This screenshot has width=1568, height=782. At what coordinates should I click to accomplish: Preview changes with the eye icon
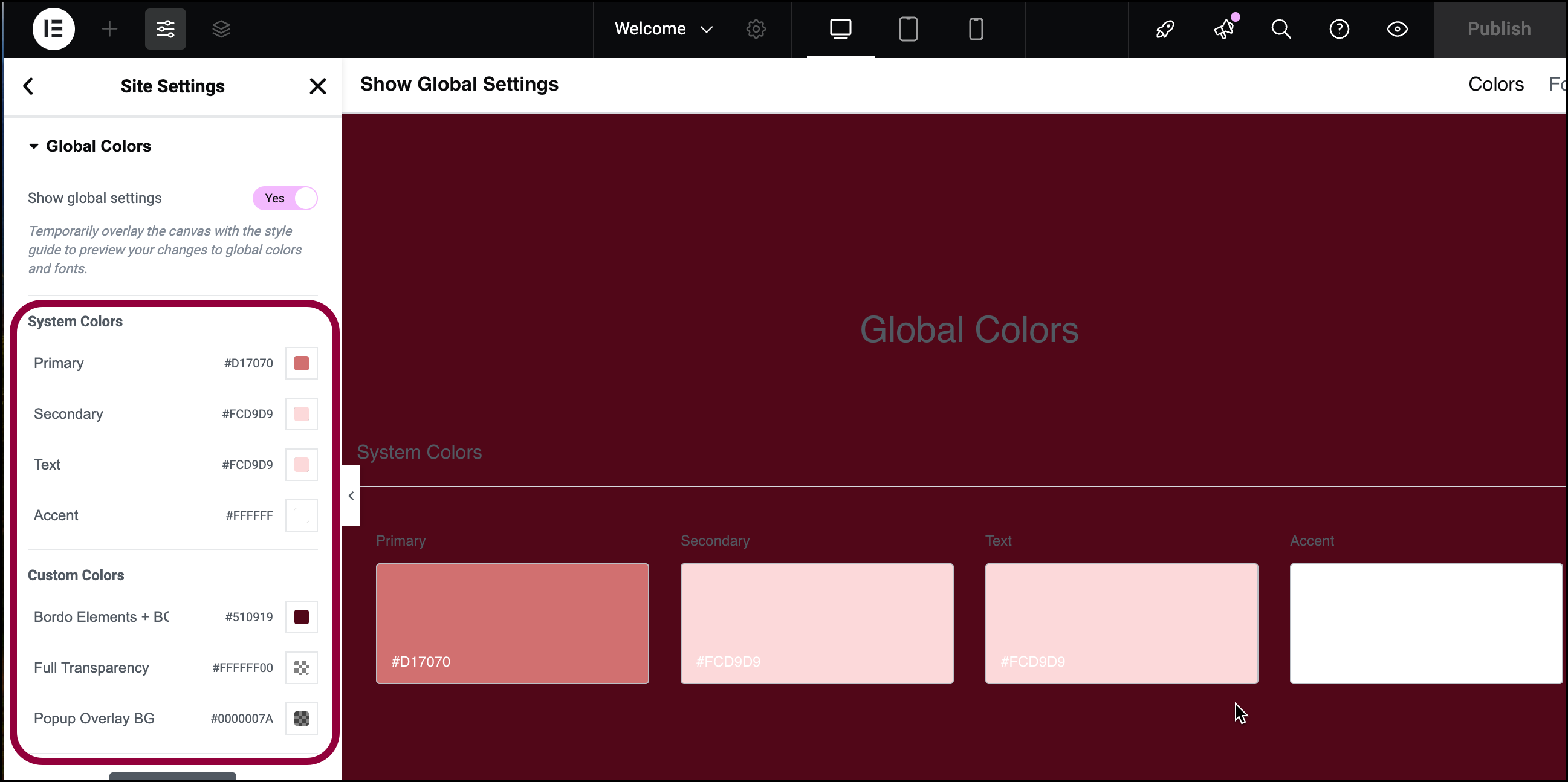[x=1397, y=28]
